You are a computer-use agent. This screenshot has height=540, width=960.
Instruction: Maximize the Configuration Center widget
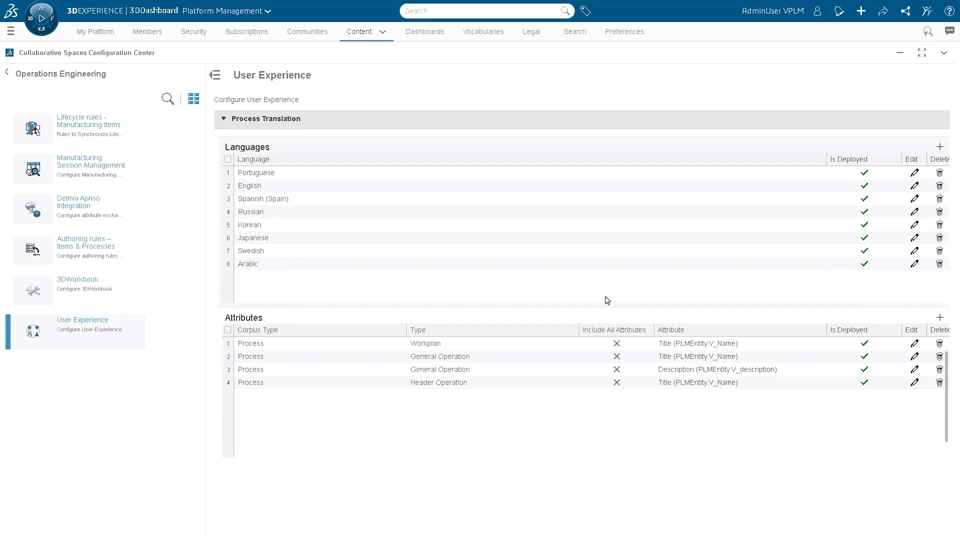(921, 53)
